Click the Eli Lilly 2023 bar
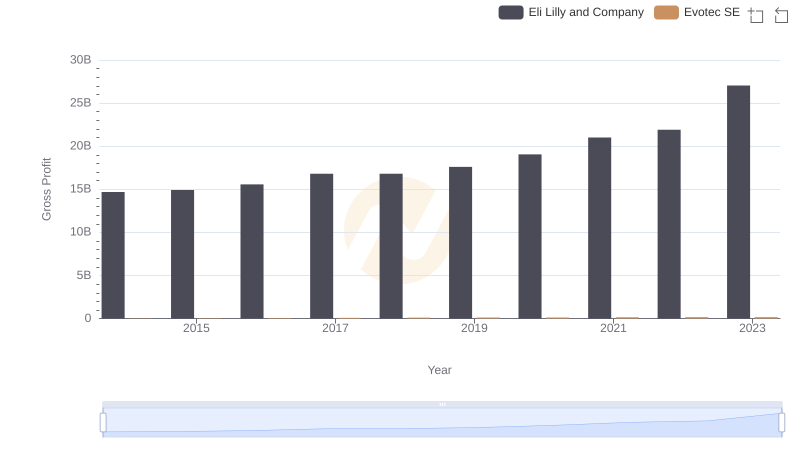This screenshot has height=461, width=800. [x=738, y=202]
